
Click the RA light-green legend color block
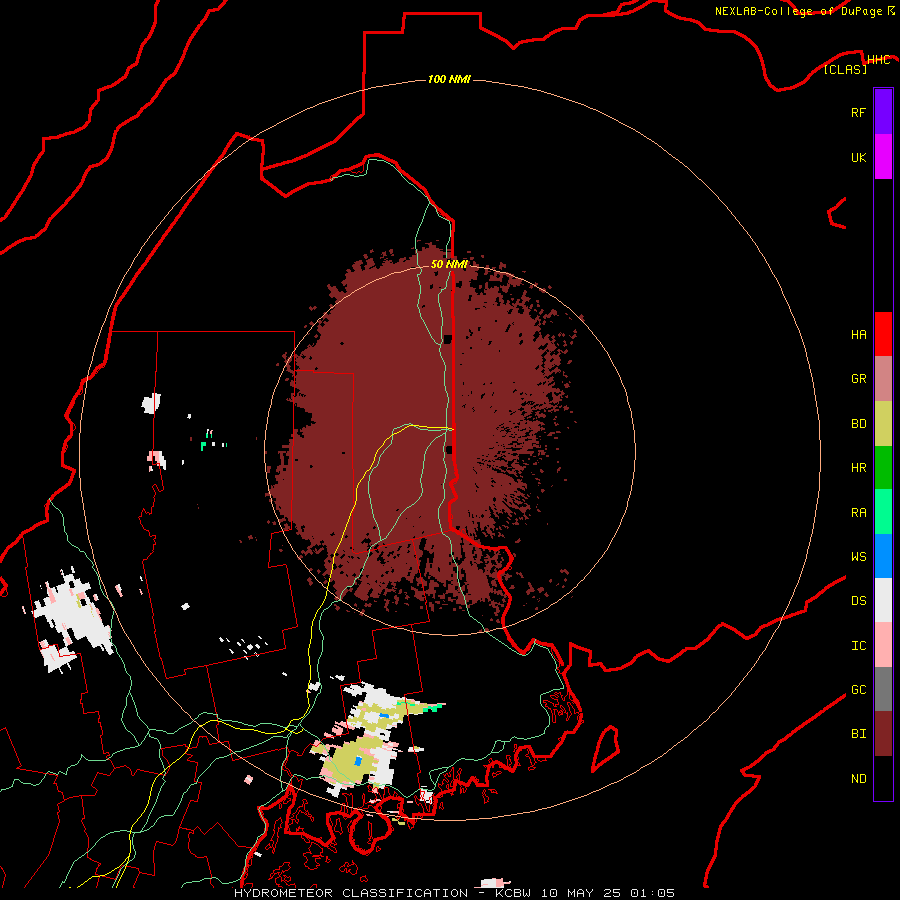click(883, 512)
